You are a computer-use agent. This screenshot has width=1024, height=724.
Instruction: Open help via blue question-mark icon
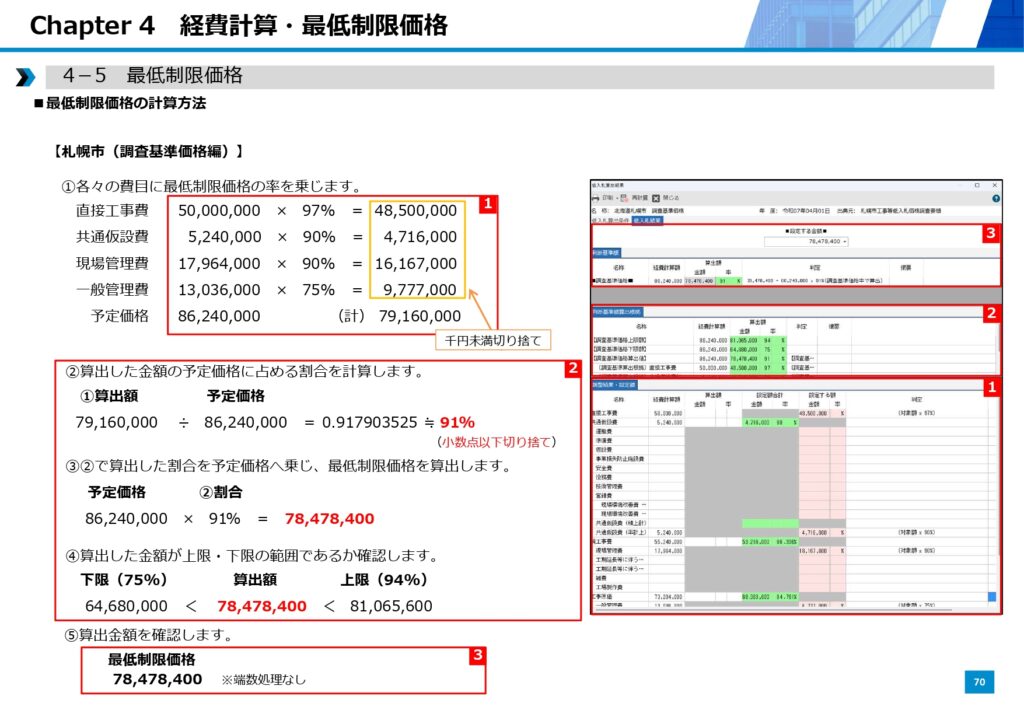(996, 198)
